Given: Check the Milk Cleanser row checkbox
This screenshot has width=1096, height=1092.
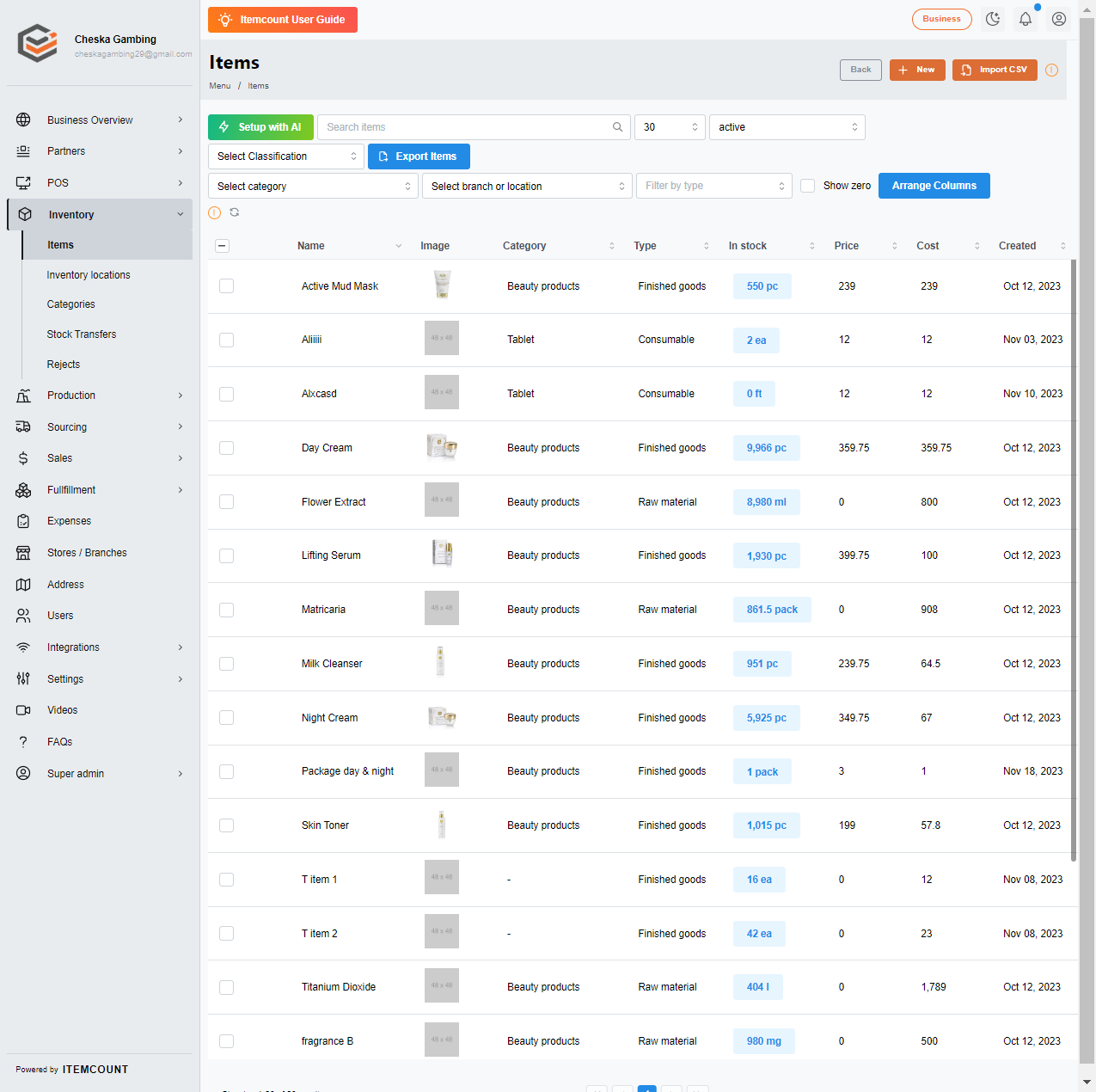Looking at the screenshot, I should pyautogui.click(x=226, y=664).
